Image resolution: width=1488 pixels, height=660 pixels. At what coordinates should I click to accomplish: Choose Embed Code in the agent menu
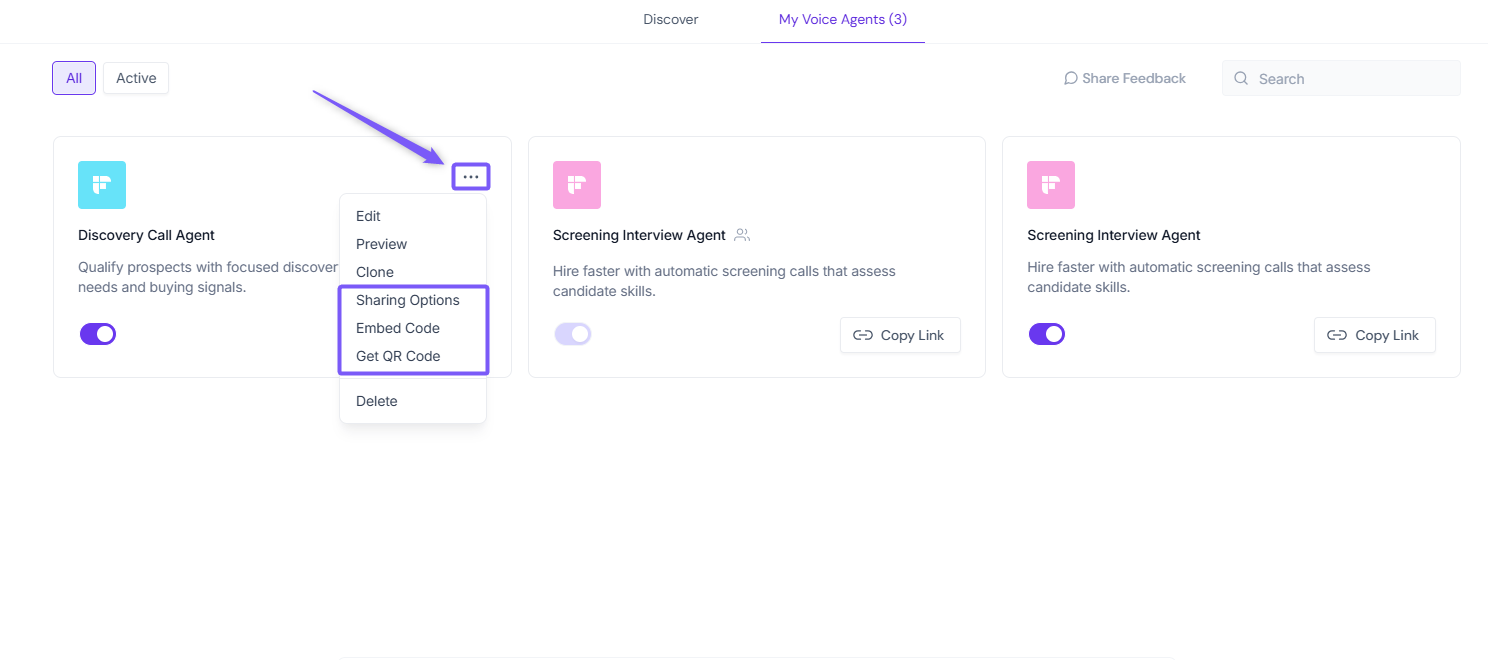398,328
